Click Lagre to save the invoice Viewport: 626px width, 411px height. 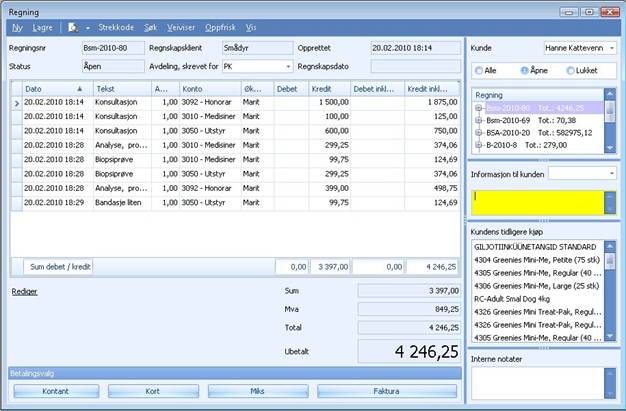42,28
